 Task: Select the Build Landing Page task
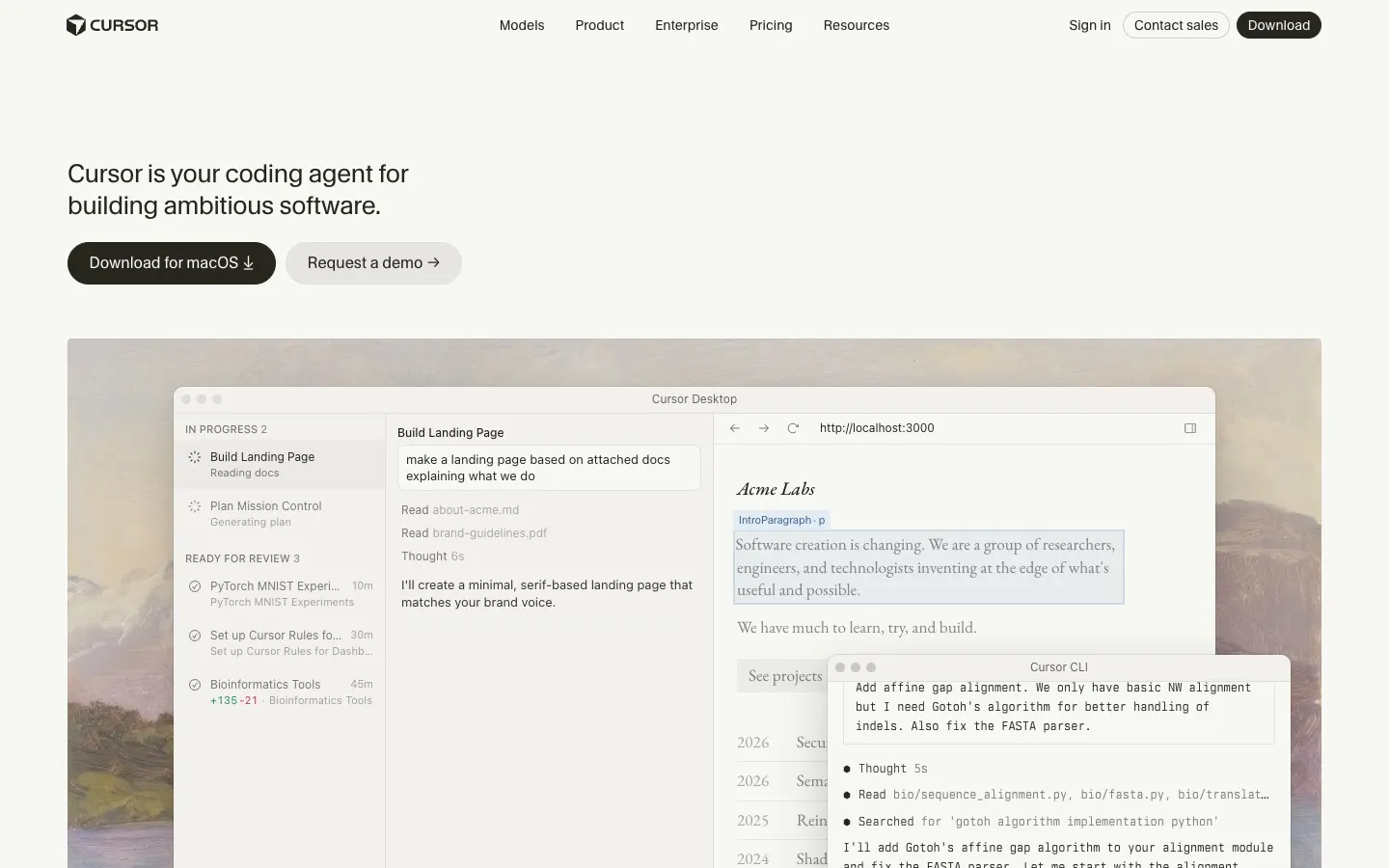280,464
